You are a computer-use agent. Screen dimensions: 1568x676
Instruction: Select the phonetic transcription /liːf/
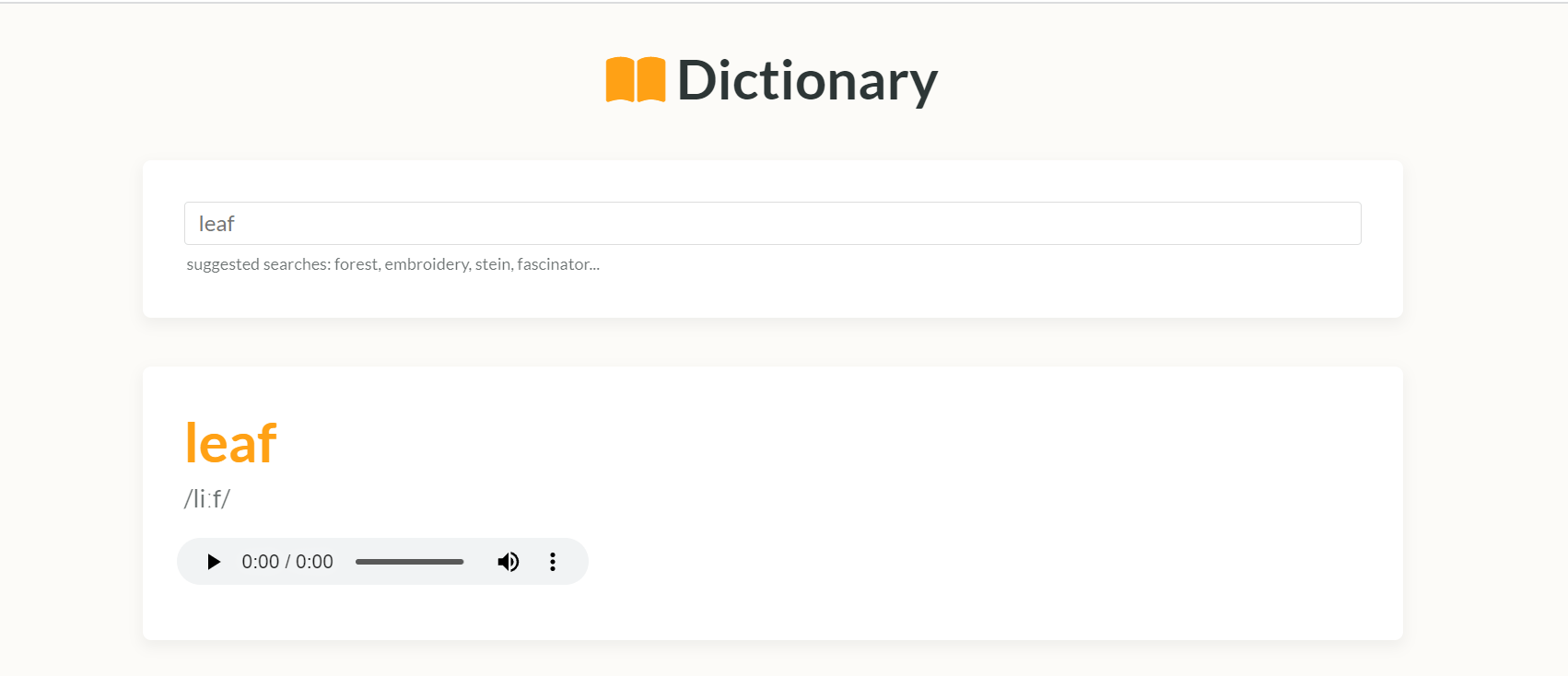coord(206,499)
